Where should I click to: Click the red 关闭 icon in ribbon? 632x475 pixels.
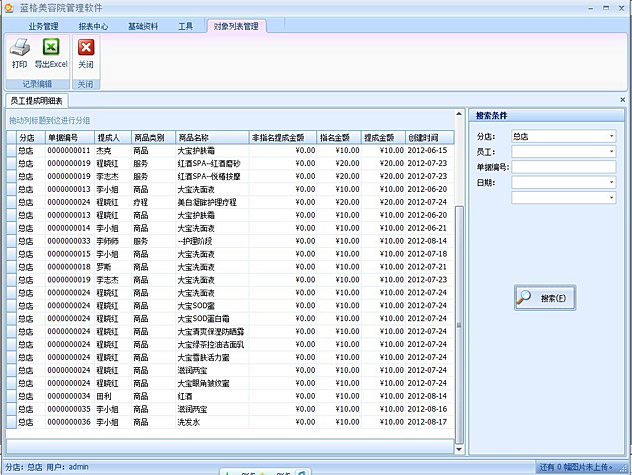click(86, 47)
